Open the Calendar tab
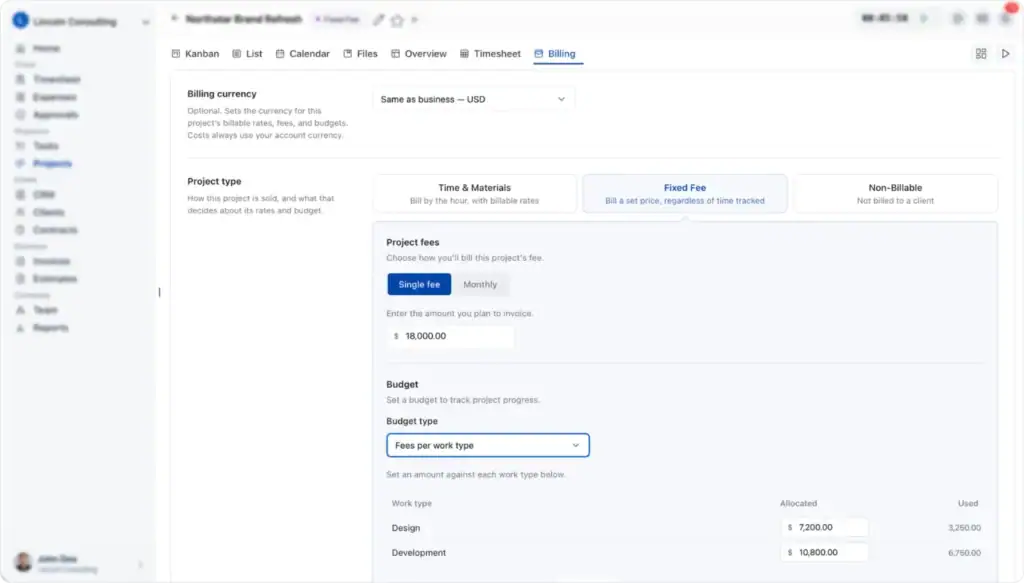The width and height of the screenshot is (1024, 583). pyautogui.click(x=302, y=54)
